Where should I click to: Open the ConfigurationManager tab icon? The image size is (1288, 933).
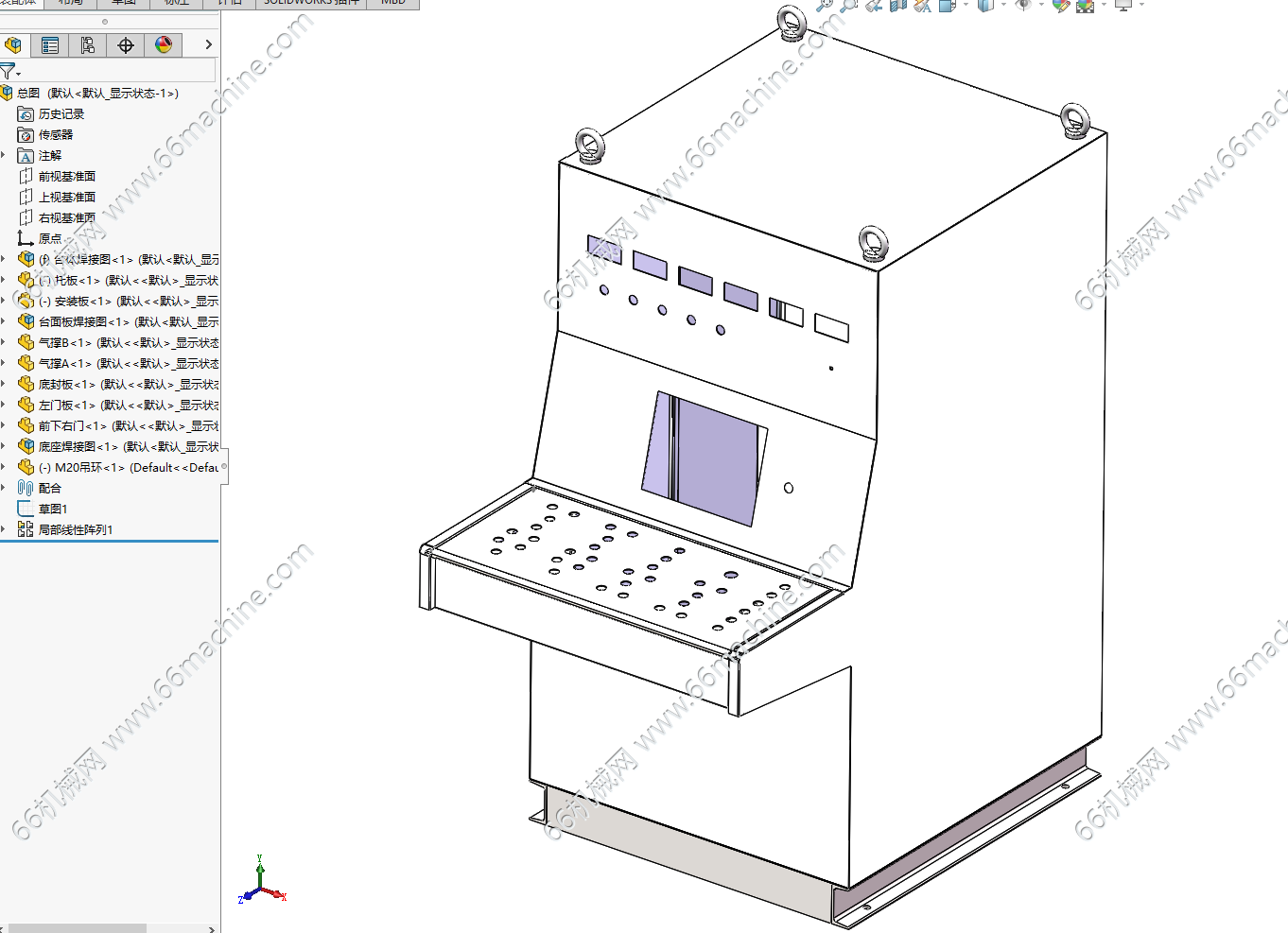pos(88,44)
